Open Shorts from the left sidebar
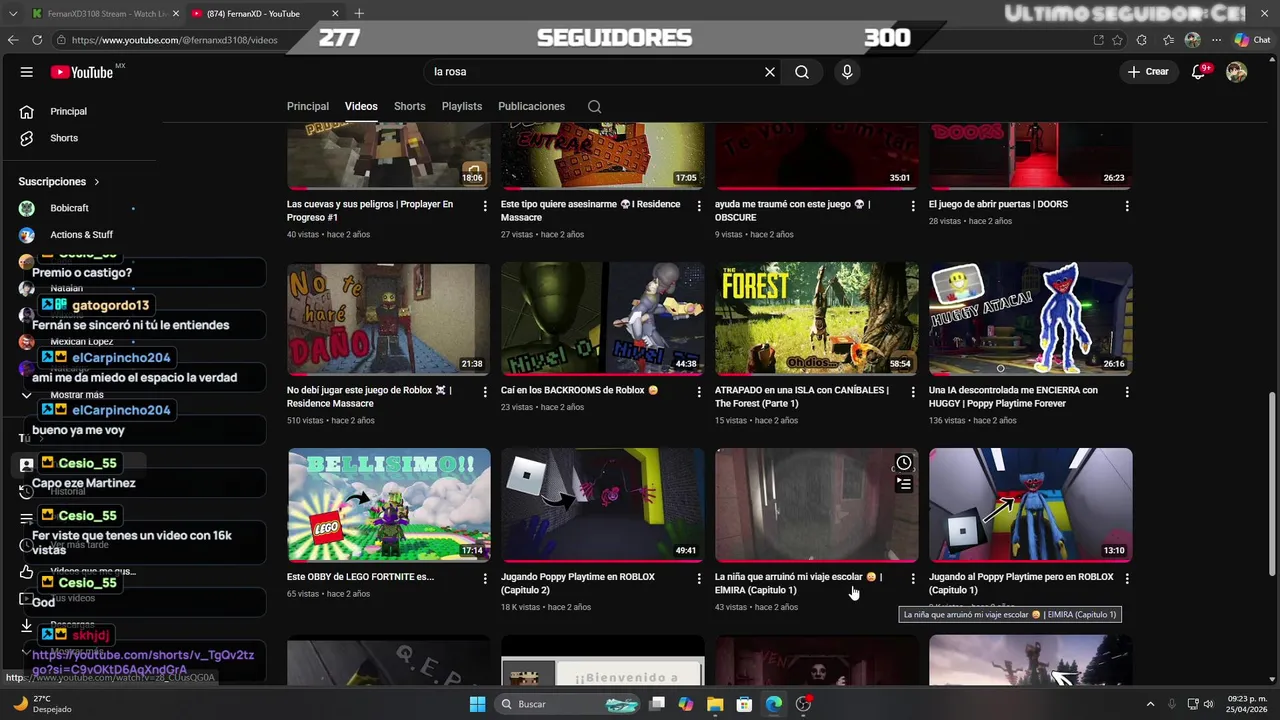1280x720 pixels. [64, 138]
